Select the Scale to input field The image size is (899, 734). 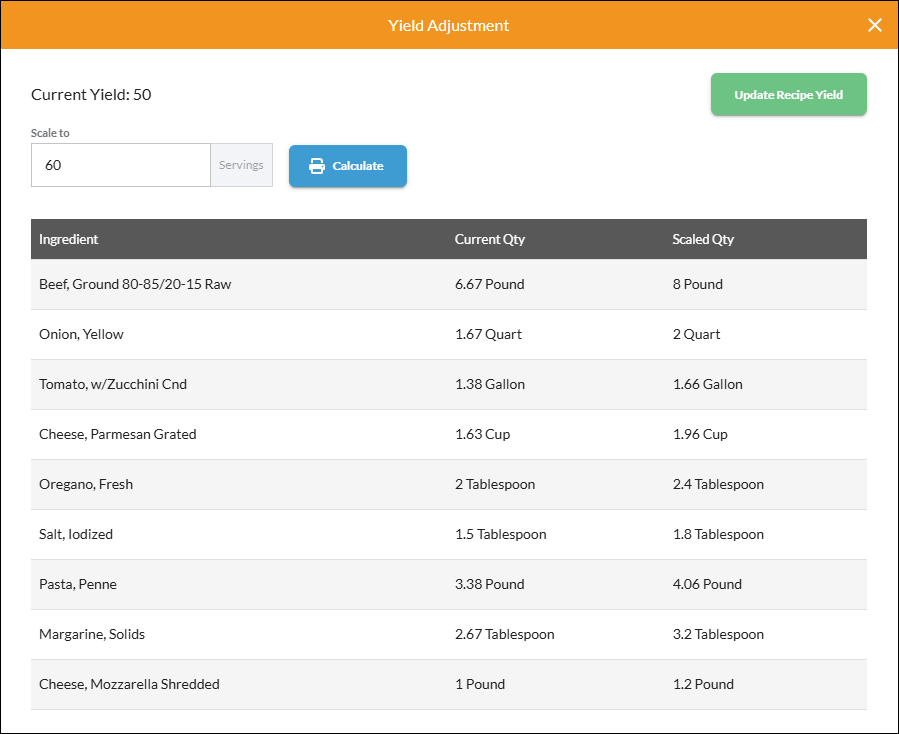120,164
